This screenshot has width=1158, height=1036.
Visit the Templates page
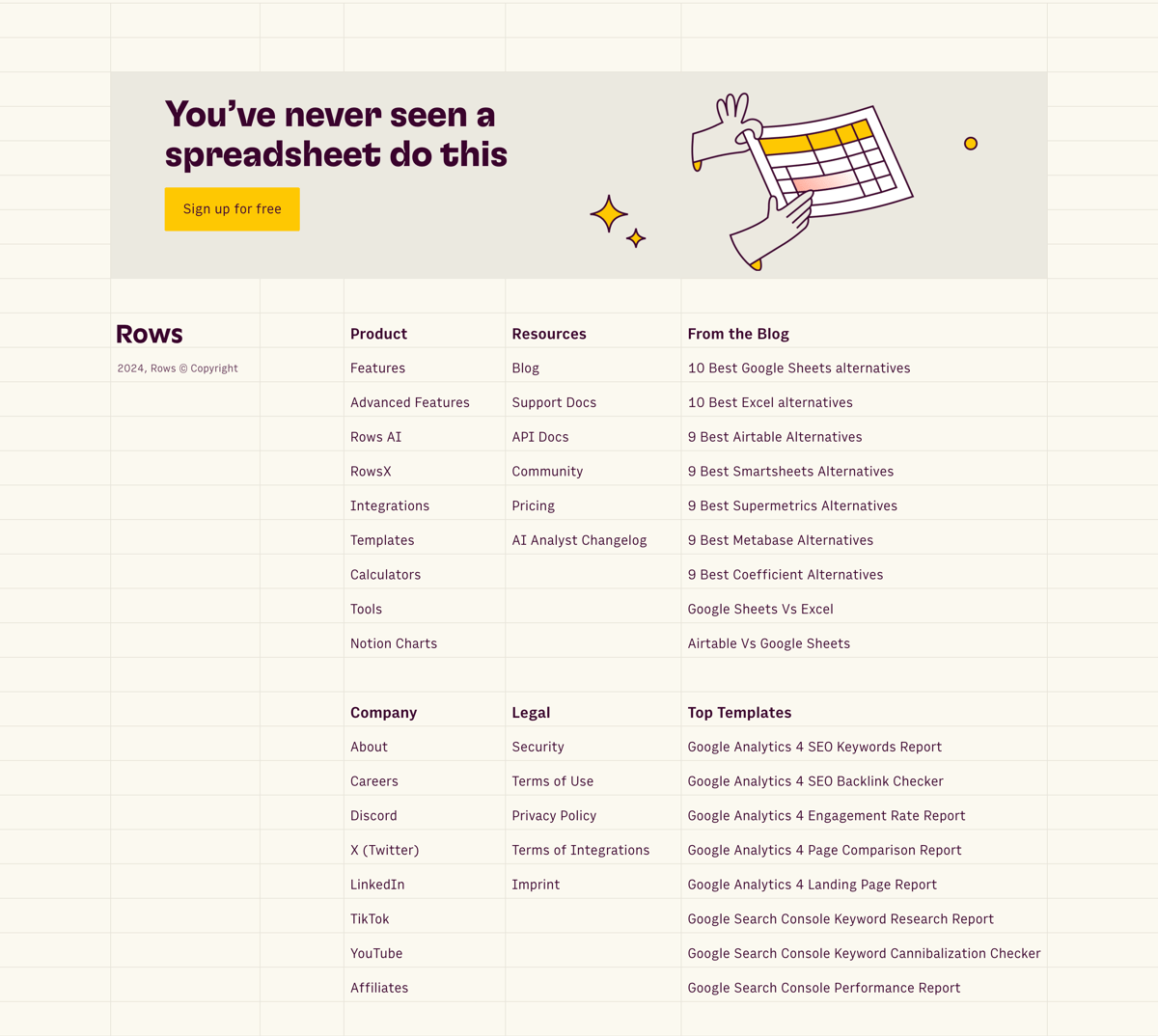tap(382, 539)
